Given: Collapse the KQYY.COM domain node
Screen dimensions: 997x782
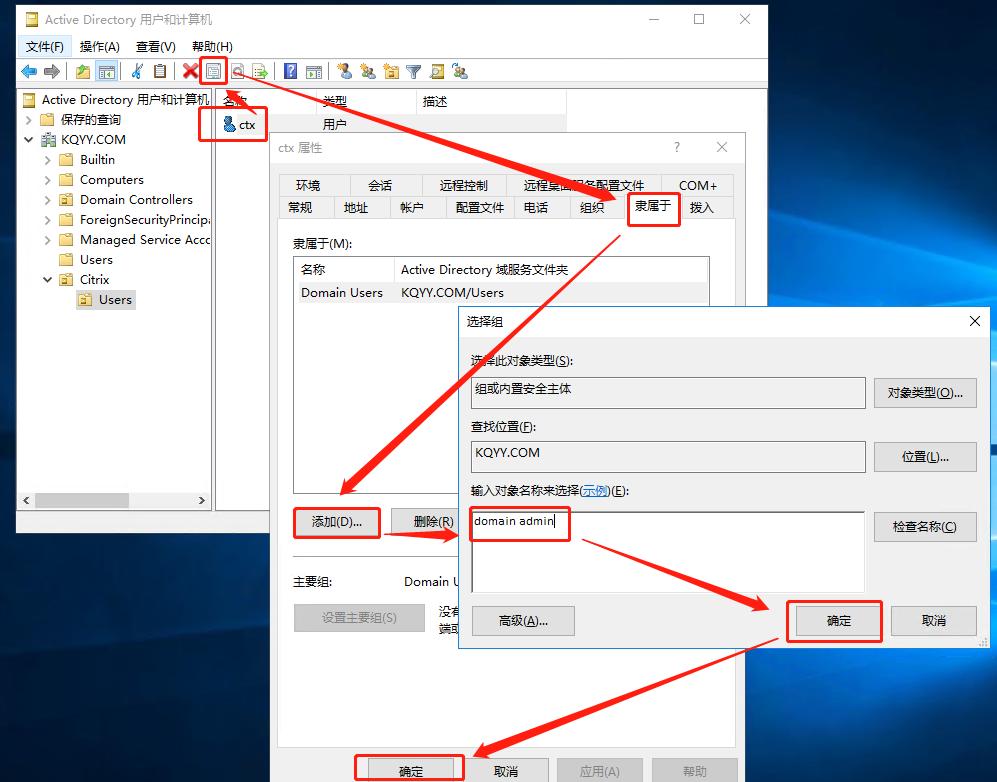Looking at the screenshot, I should (x=29, y=140).
